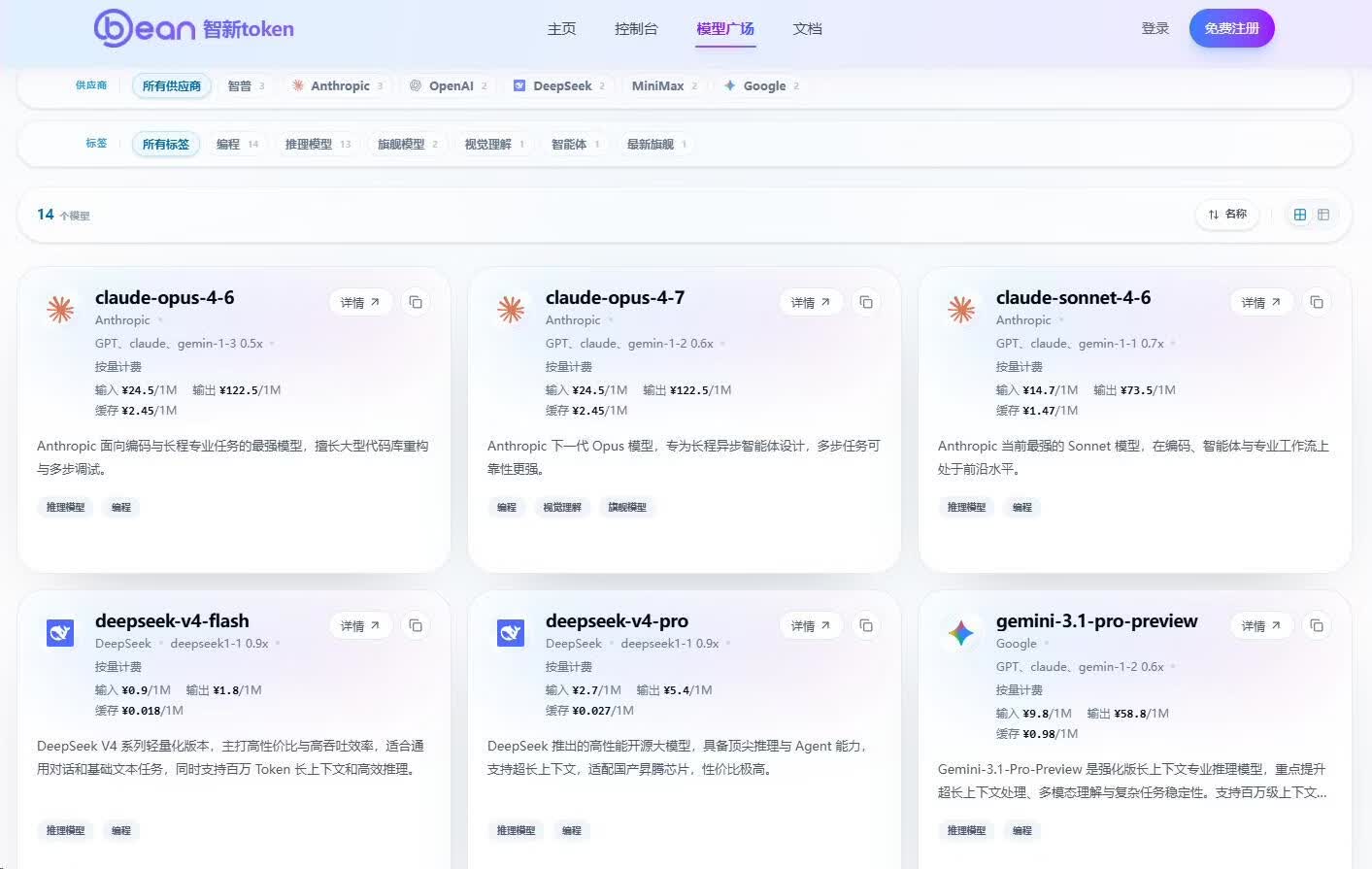Open the 控制台 nav tab
The width and height of the screenshot is (1372, 869).
[x=636, y=28]
